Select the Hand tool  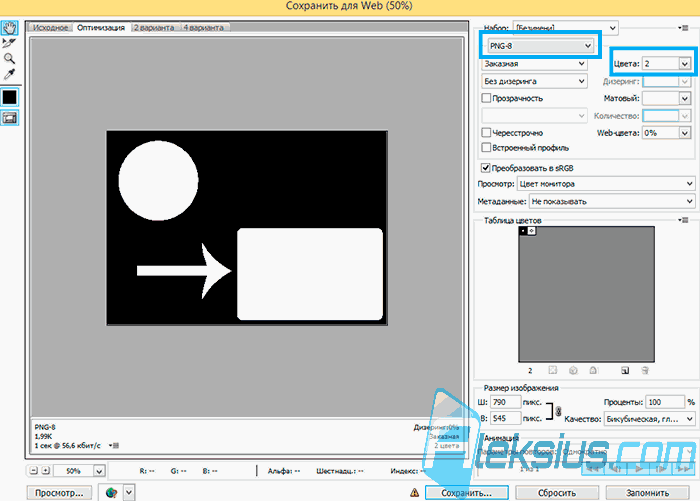click(9, 28)
